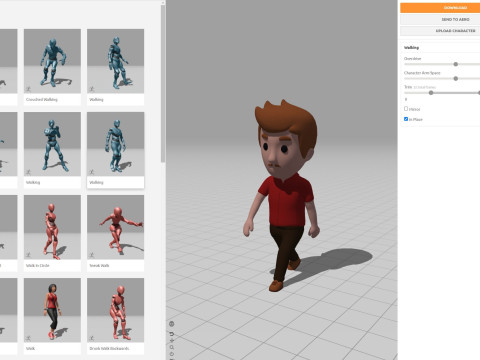Click the motion icon on the woman's Walk card
480x360 pixels.
click(29, 338)
